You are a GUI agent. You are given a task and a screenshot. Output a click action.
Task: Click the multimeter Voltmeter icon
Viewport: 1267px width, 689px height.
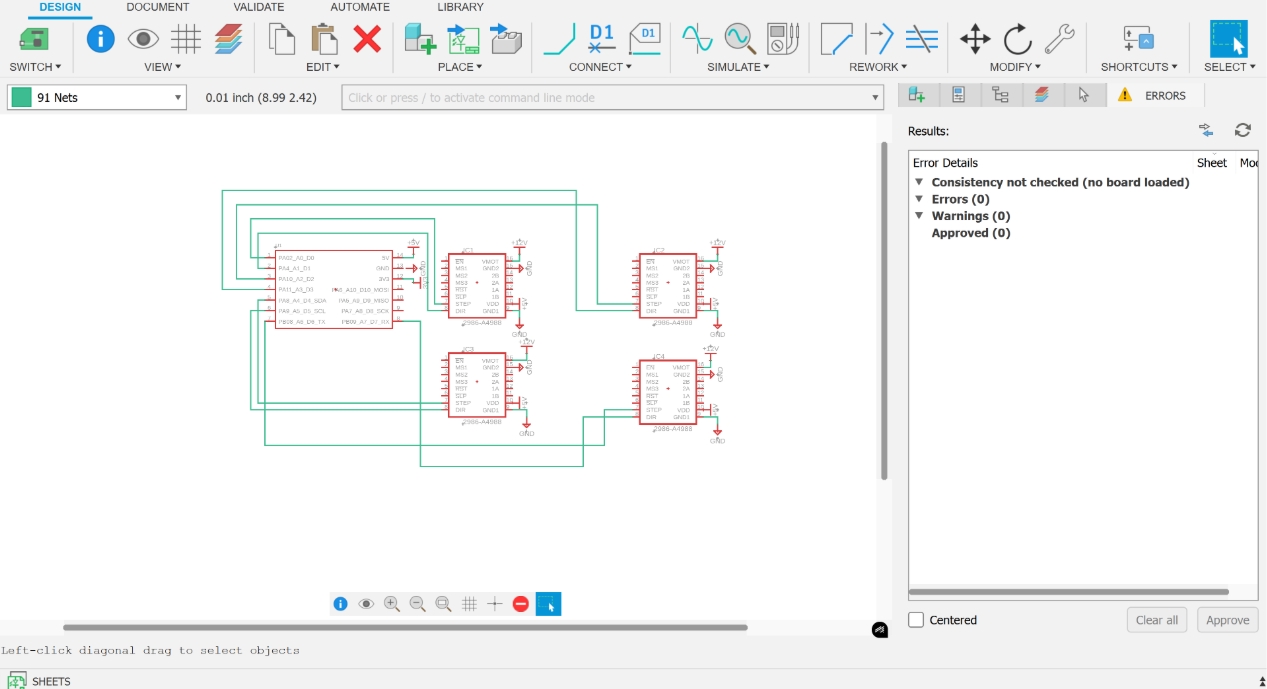tap(782, 39)
